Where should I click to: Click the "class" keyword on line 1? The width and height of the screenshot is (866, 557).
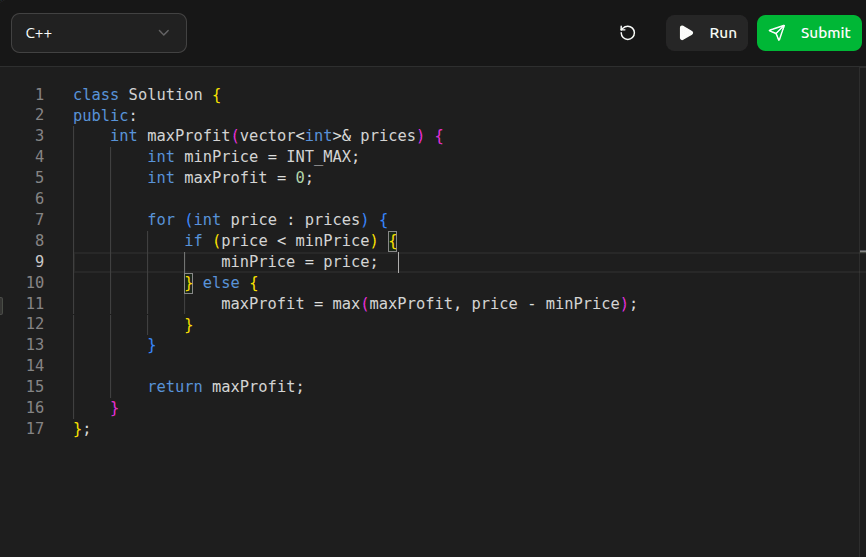click(96, 95)
